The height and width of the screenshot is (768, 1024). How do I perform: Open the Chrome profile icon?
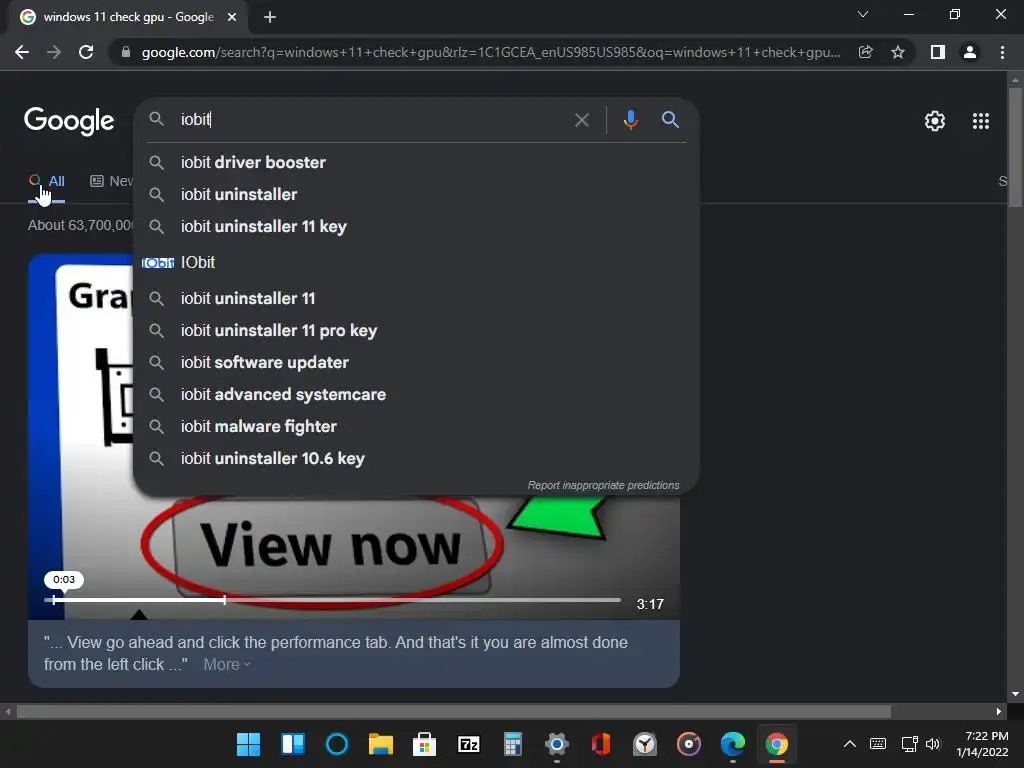click(x=970, y=52)
